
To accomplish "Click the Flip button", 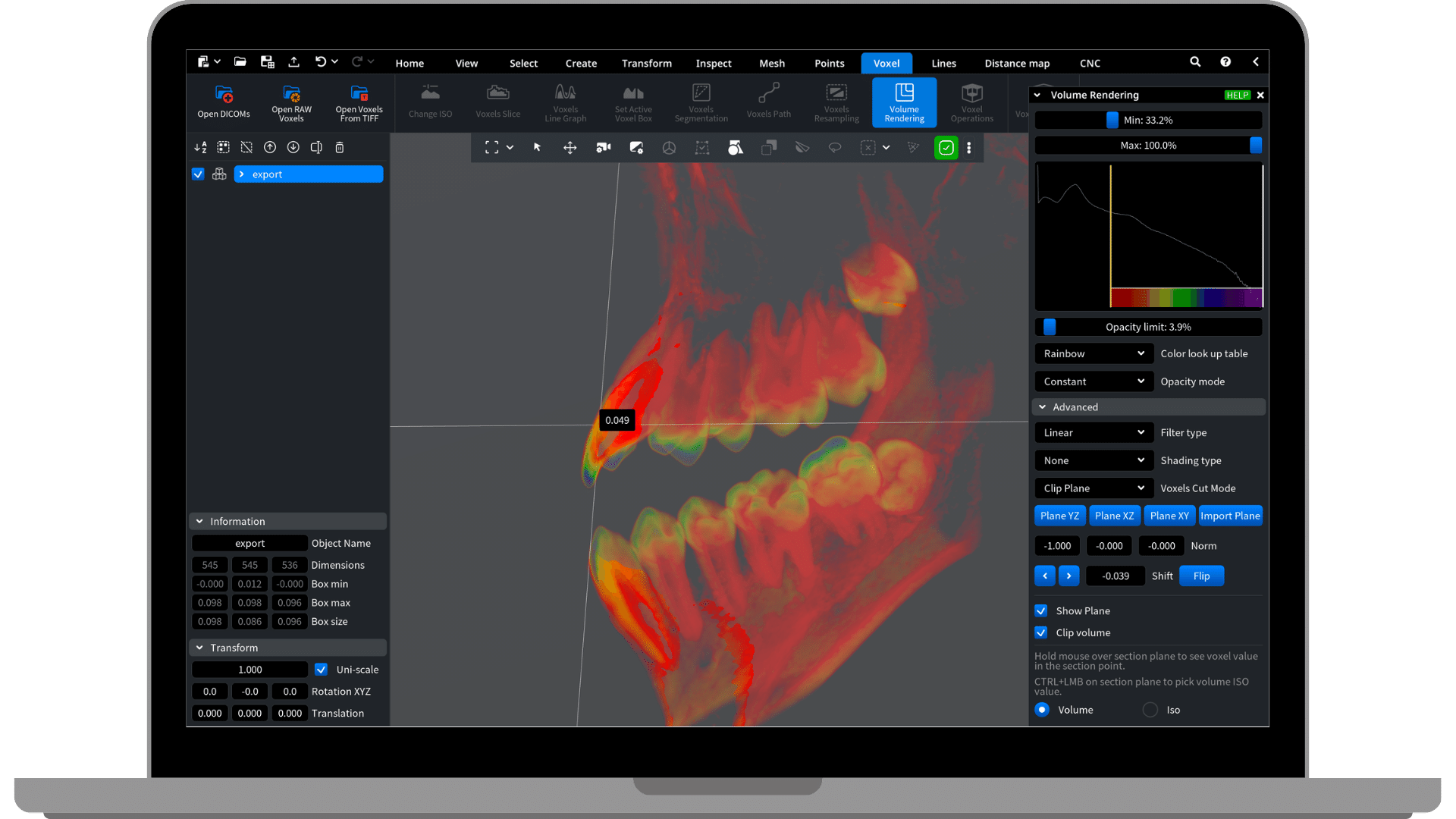I will (1201, 576).
